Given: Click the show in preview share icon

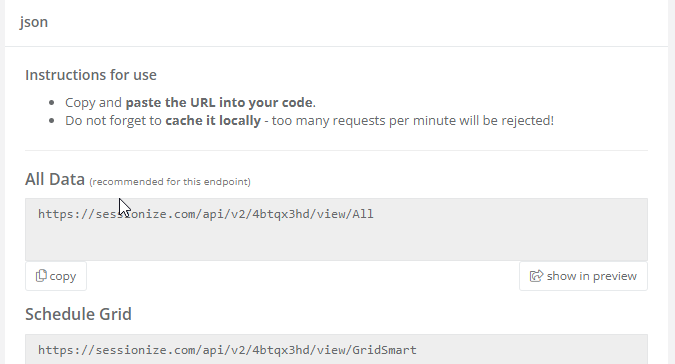Looking at the screenshot, I should pos(536,276).
